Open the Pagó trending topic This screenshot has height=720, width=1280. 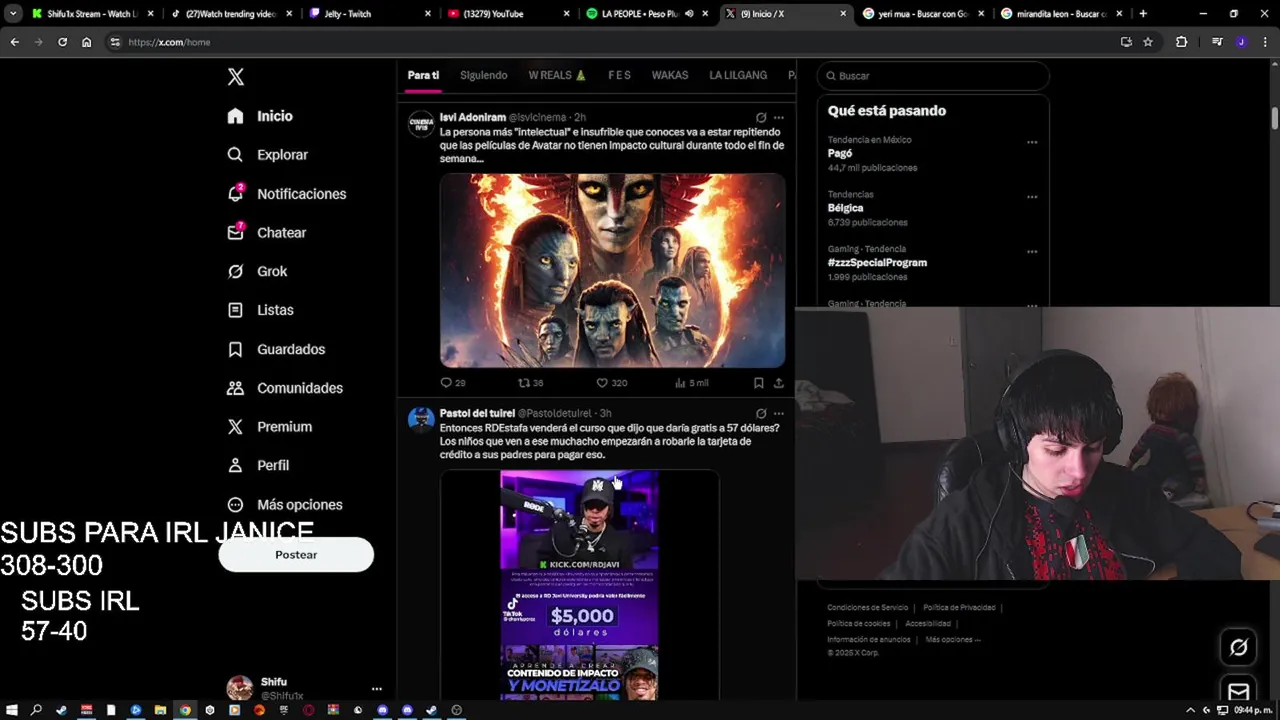840,153
